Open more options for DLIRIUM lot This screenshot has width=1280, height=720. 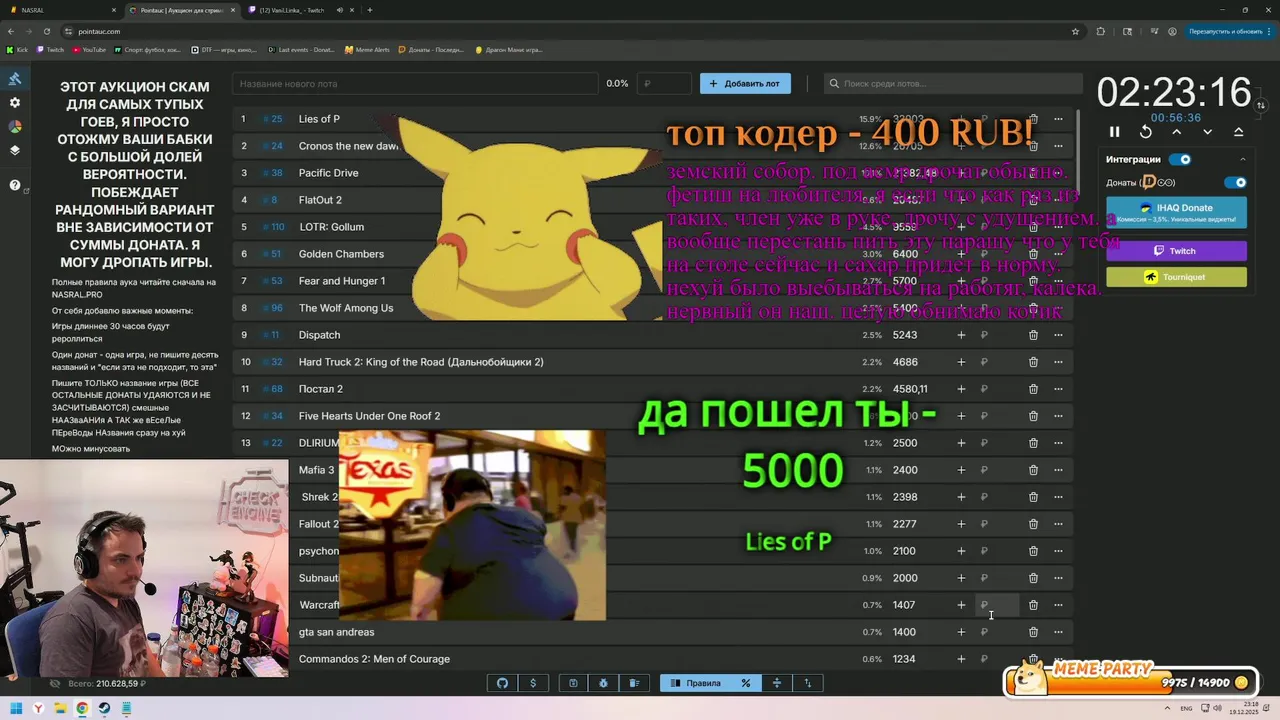click(x=1058, y=443)
